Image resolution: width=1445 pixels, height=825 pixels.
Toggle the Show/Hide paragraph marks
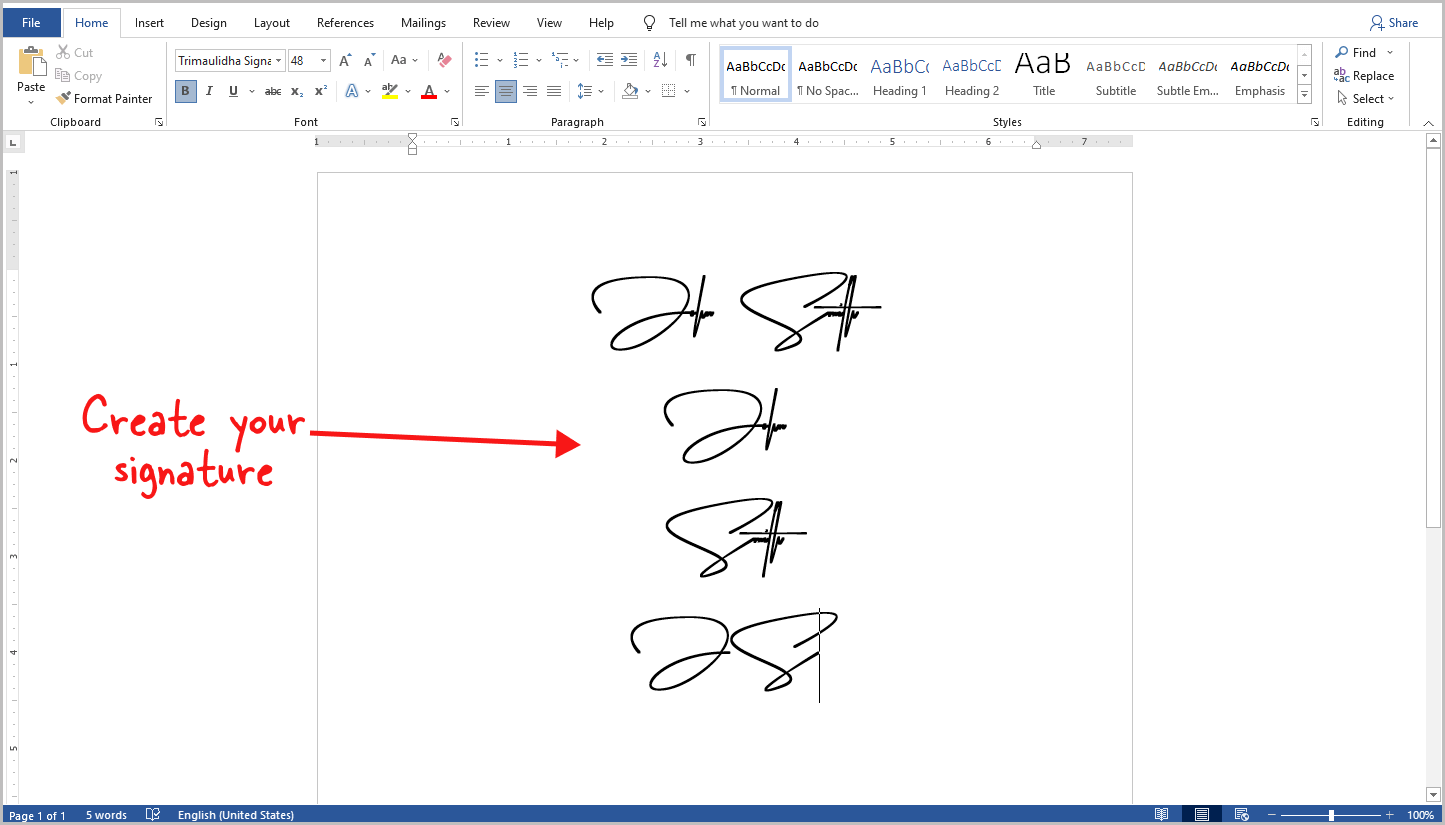[690, 60]
